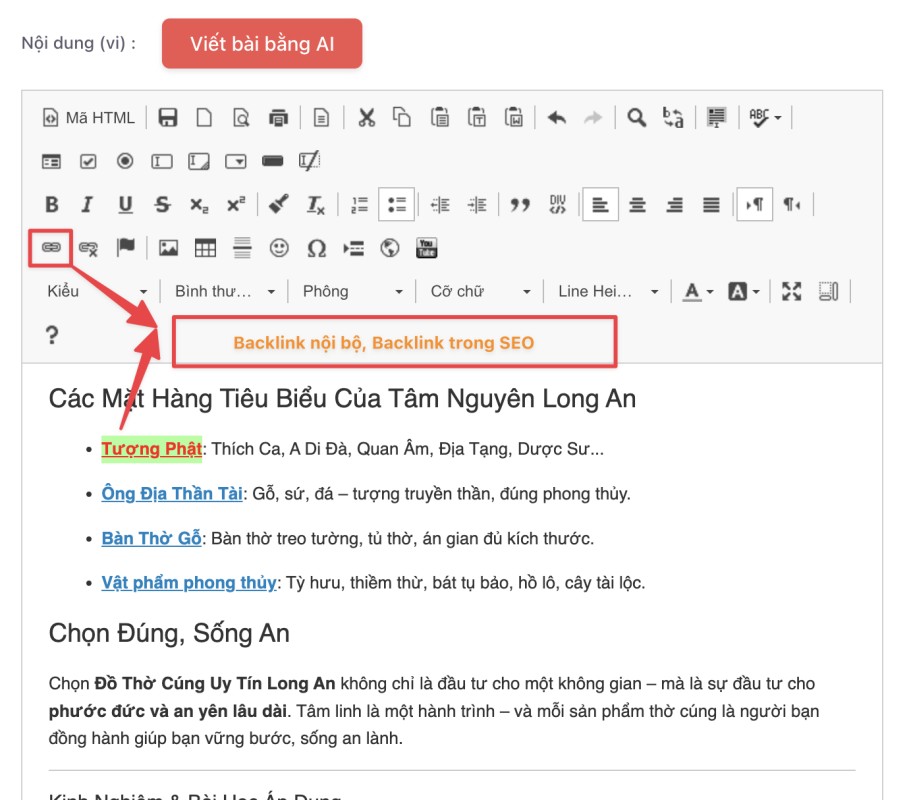Toggle Superscript formatting
The height and width of the screenshot is (800, 909).
coord(236,205)
